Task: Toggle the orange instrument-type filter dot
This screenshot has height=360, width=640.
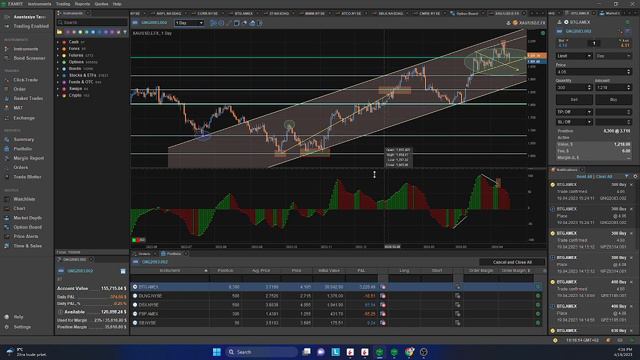Action: click(74, 32)
